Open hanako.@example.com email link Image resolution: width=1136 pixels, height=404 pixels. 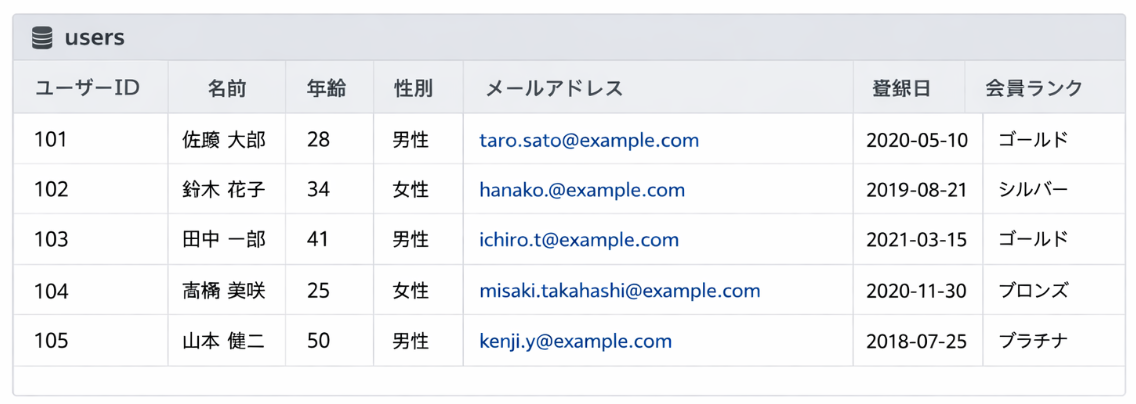[x=582, y=190]
